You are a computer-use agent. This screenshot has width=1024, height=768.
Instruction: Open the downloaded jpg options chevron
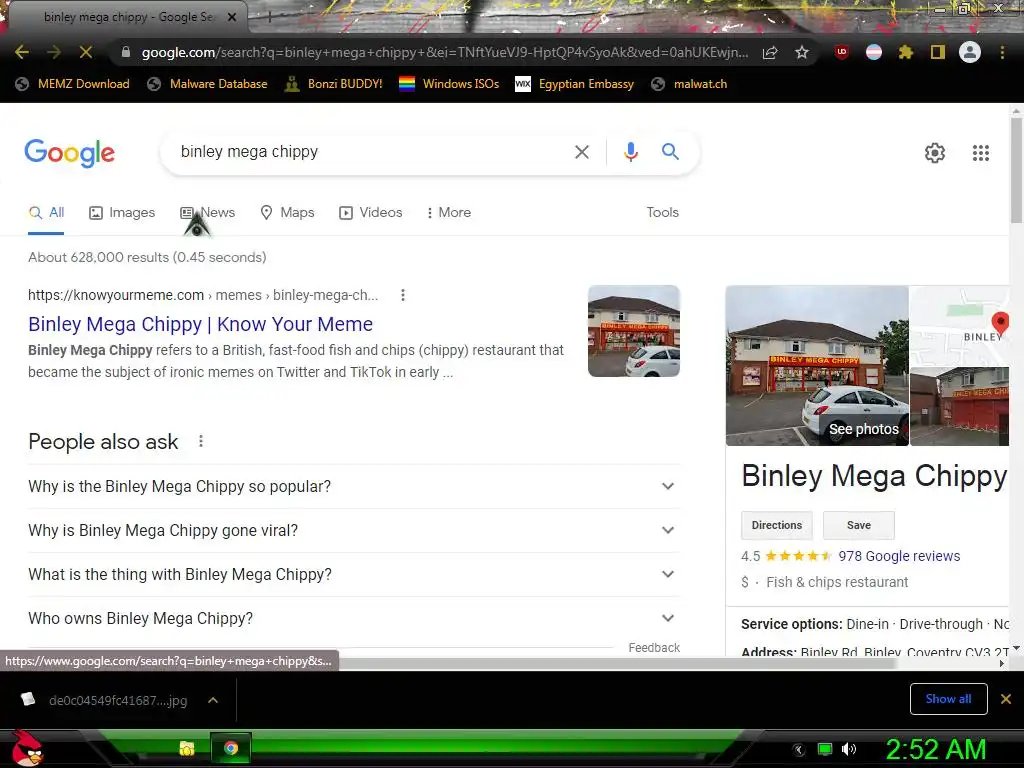pyautogui.click(x=213, y=700)
